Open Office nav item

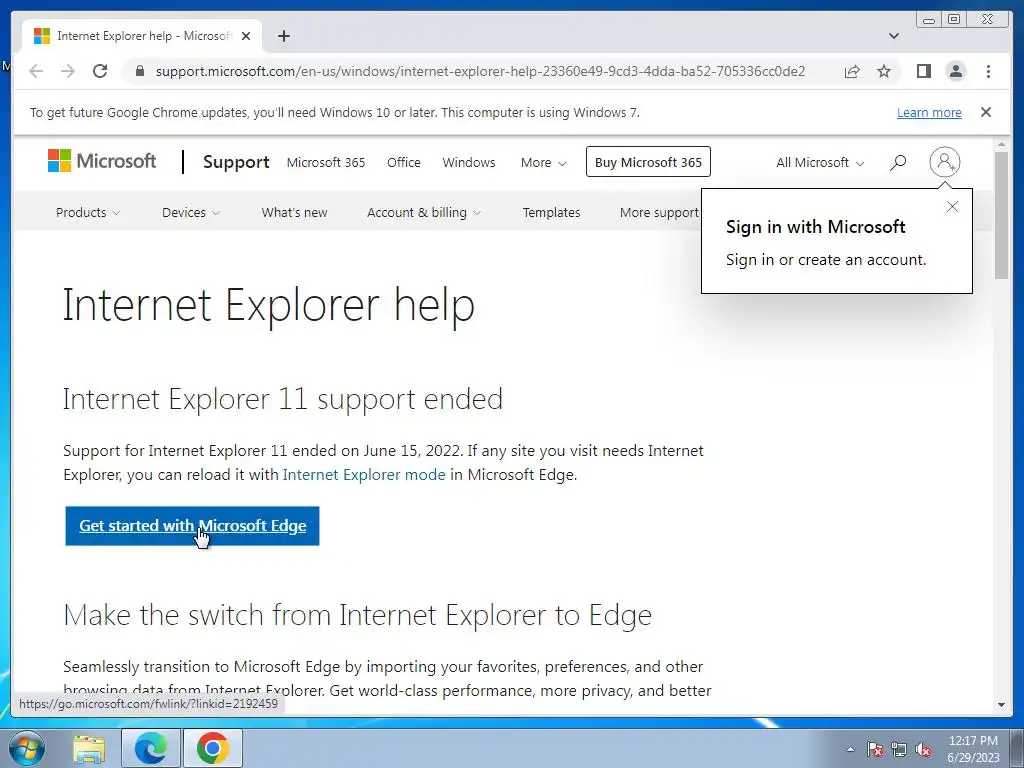click(404, 162)
